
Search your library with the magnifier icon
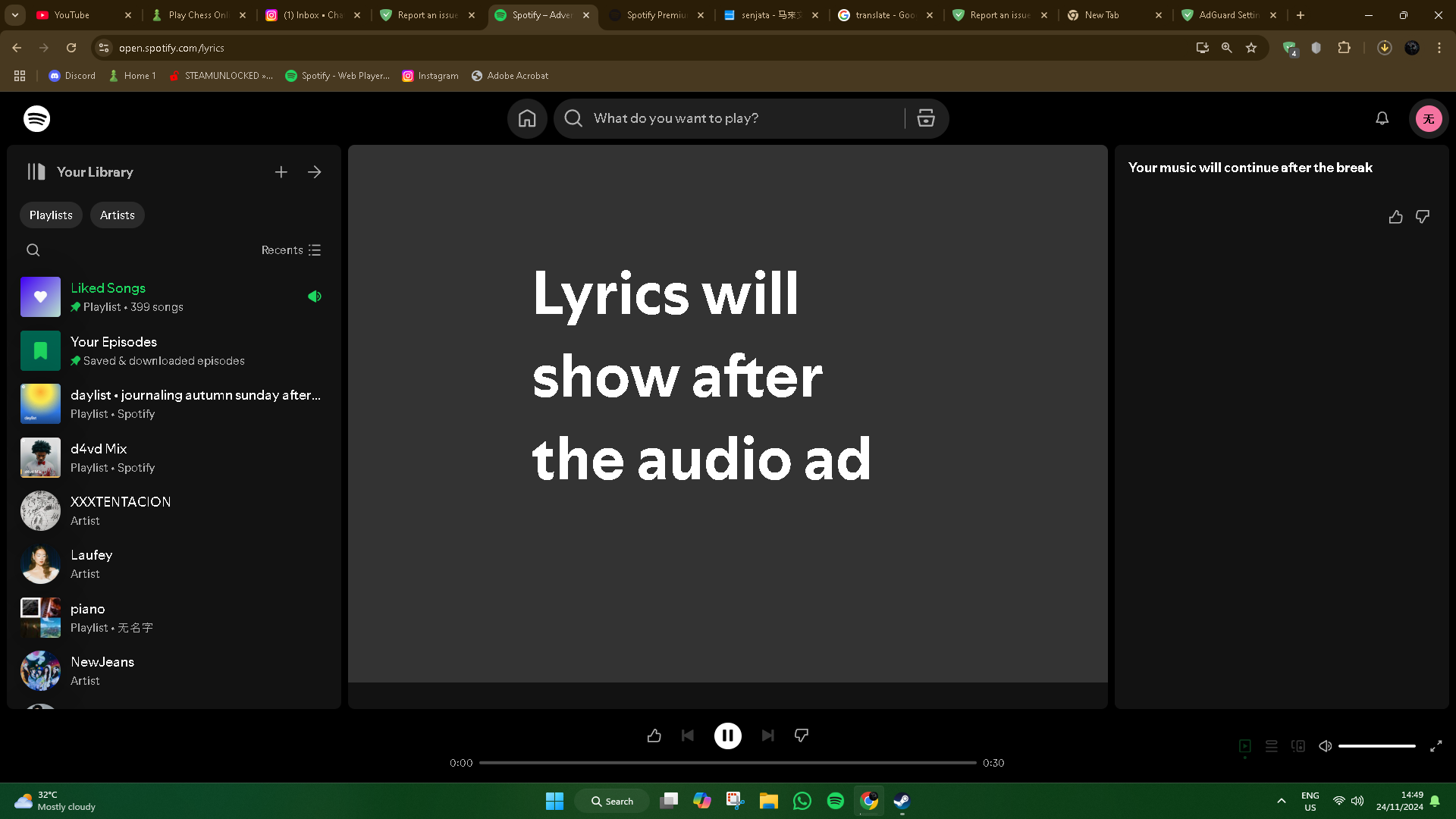click(33, 249)
